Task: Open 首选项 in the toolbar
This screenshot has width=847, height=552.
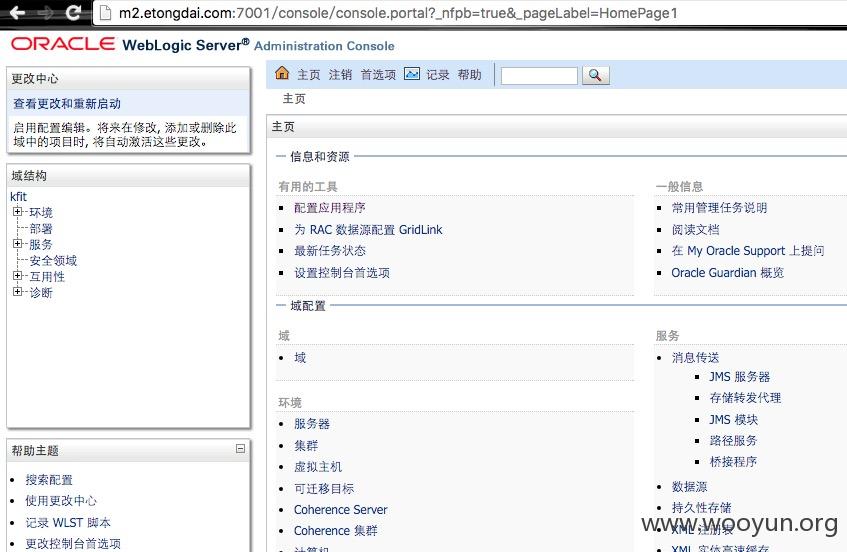Action: click(x=378, y=75)
